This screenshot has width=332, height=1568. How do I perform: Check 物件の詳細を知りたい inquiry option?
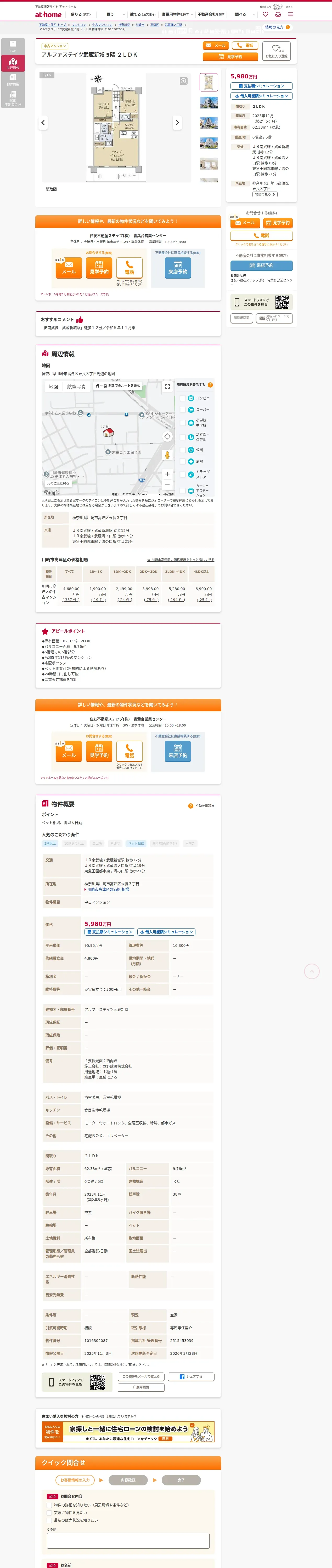[49, 1505]
